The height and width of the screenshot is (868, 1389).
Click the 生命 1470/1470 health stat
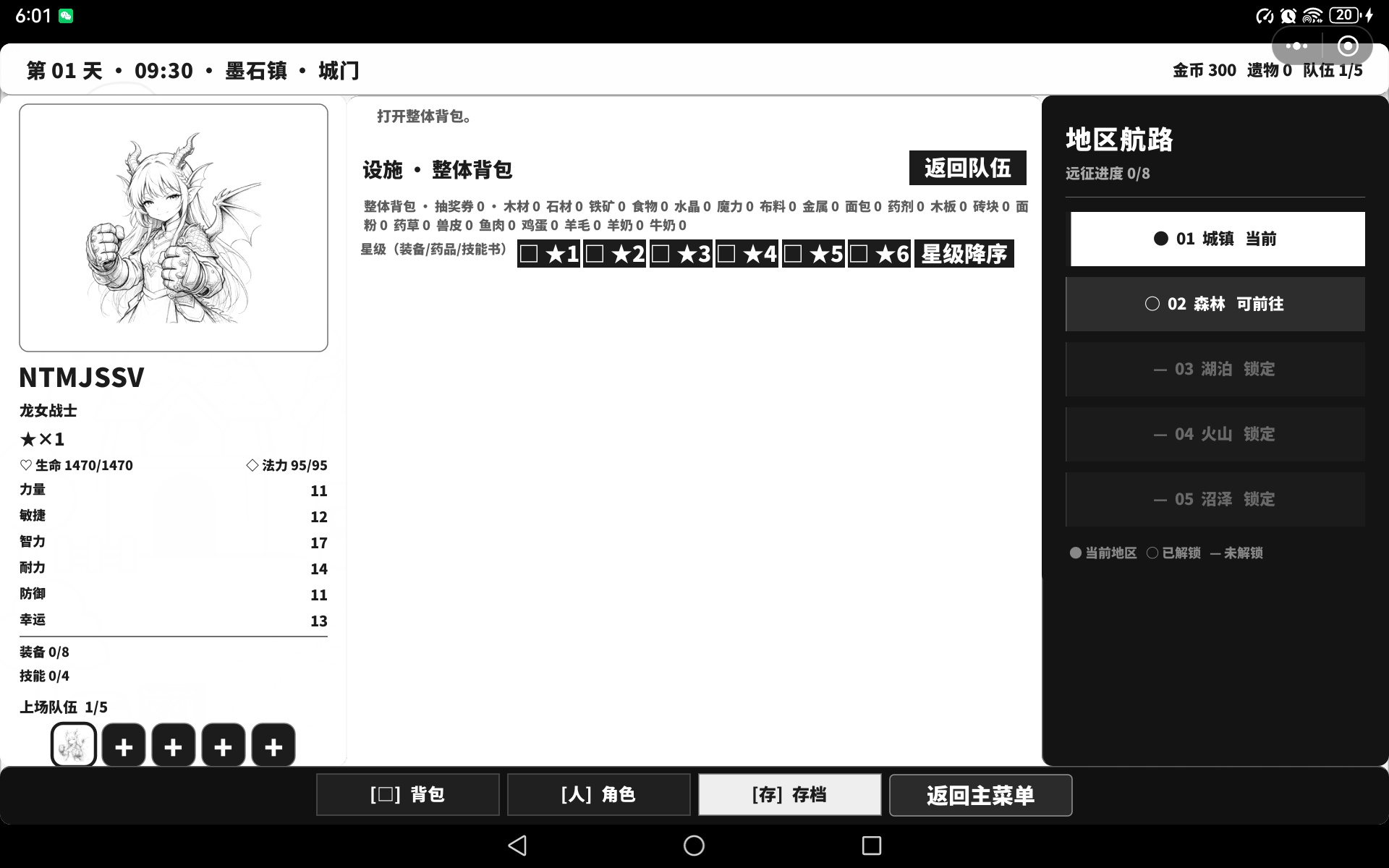click(x=77, y=465)
